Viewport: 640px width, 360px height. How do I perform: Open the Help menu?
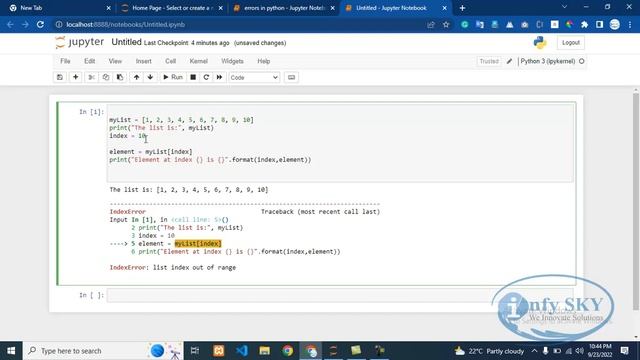(264, 61)
